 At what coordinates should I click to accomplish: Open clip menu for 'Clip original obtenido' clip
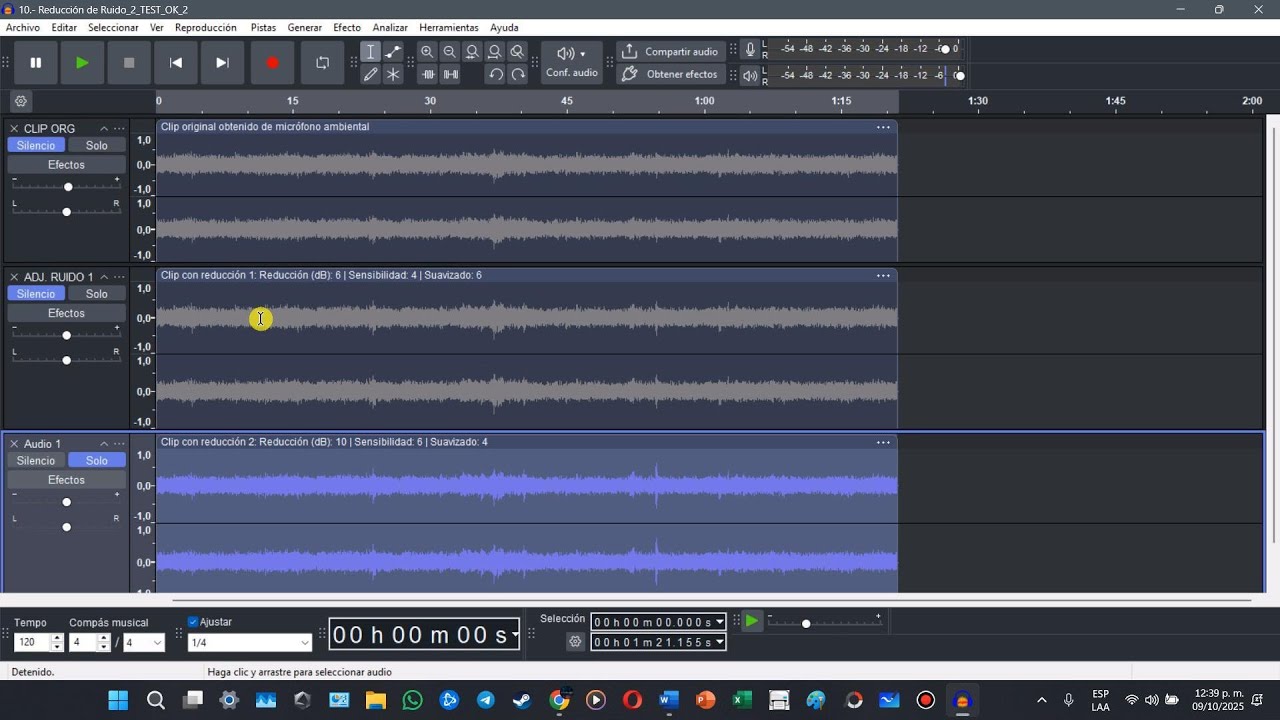[883, 127]
